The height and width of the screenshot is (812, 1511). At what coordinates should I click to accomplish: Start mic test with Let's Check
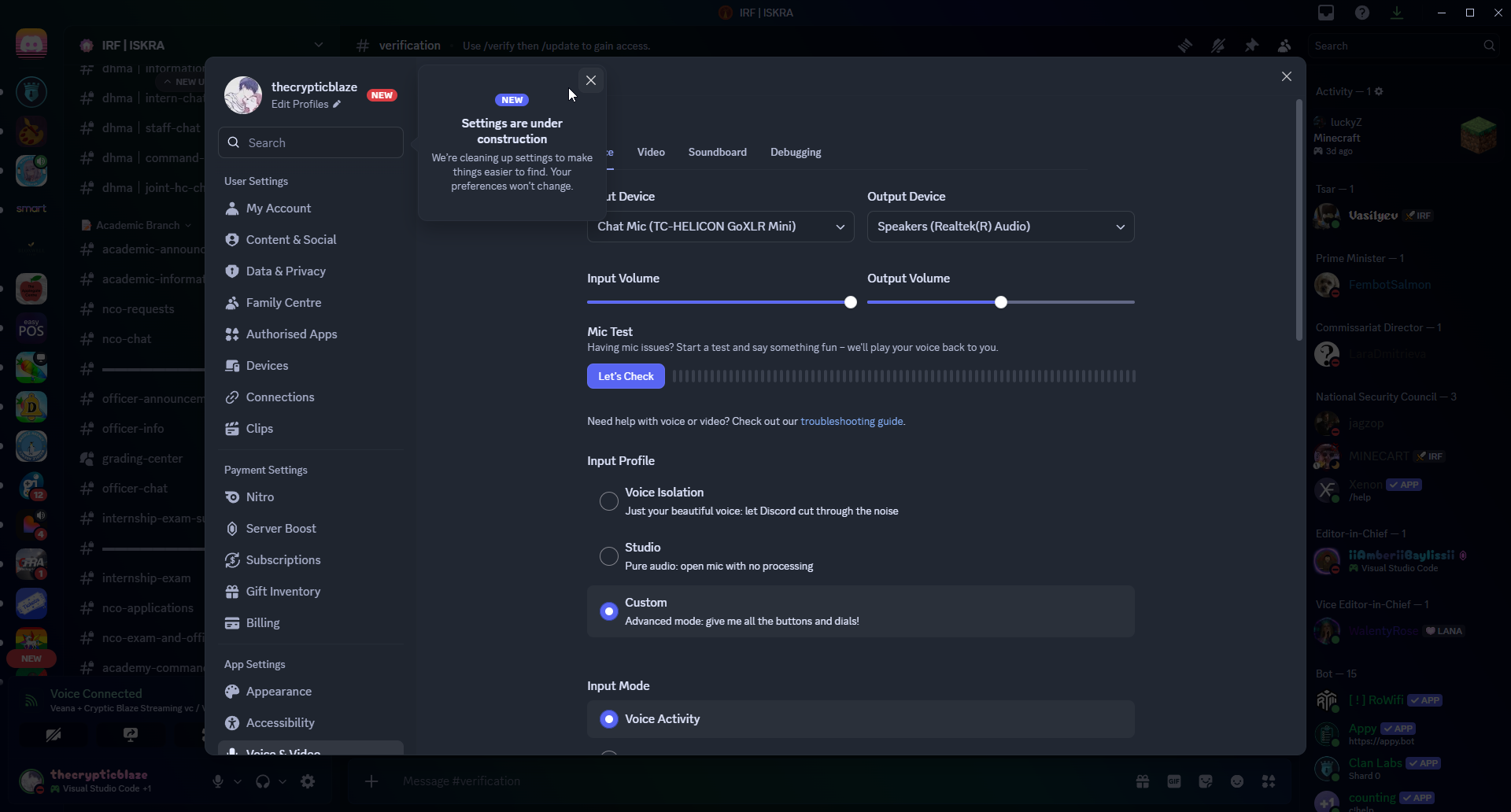[x=626, y=376]
